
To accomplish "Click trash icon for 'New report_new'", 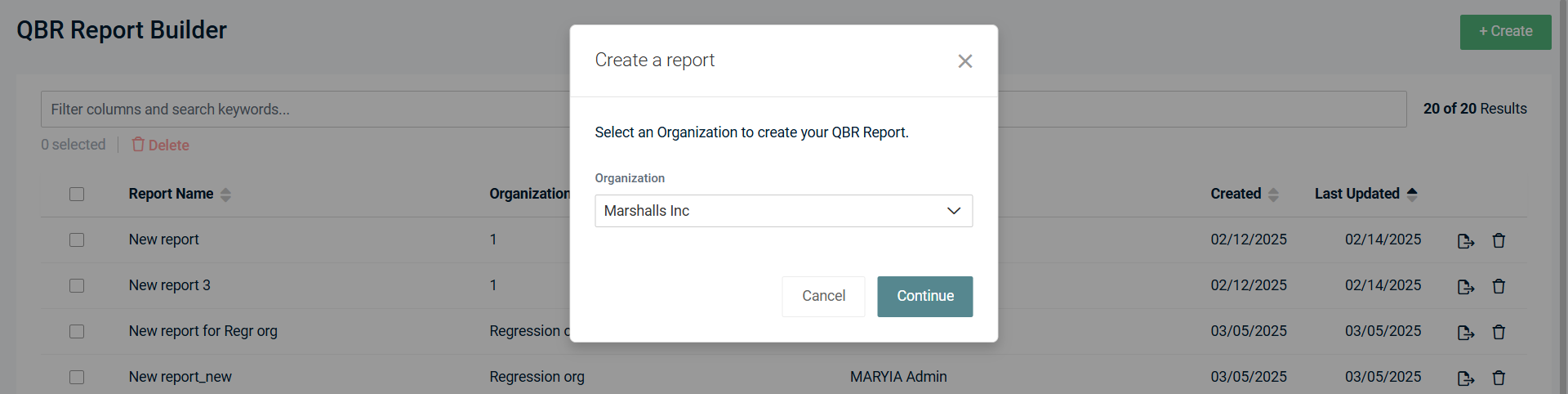I will 1498,378.
